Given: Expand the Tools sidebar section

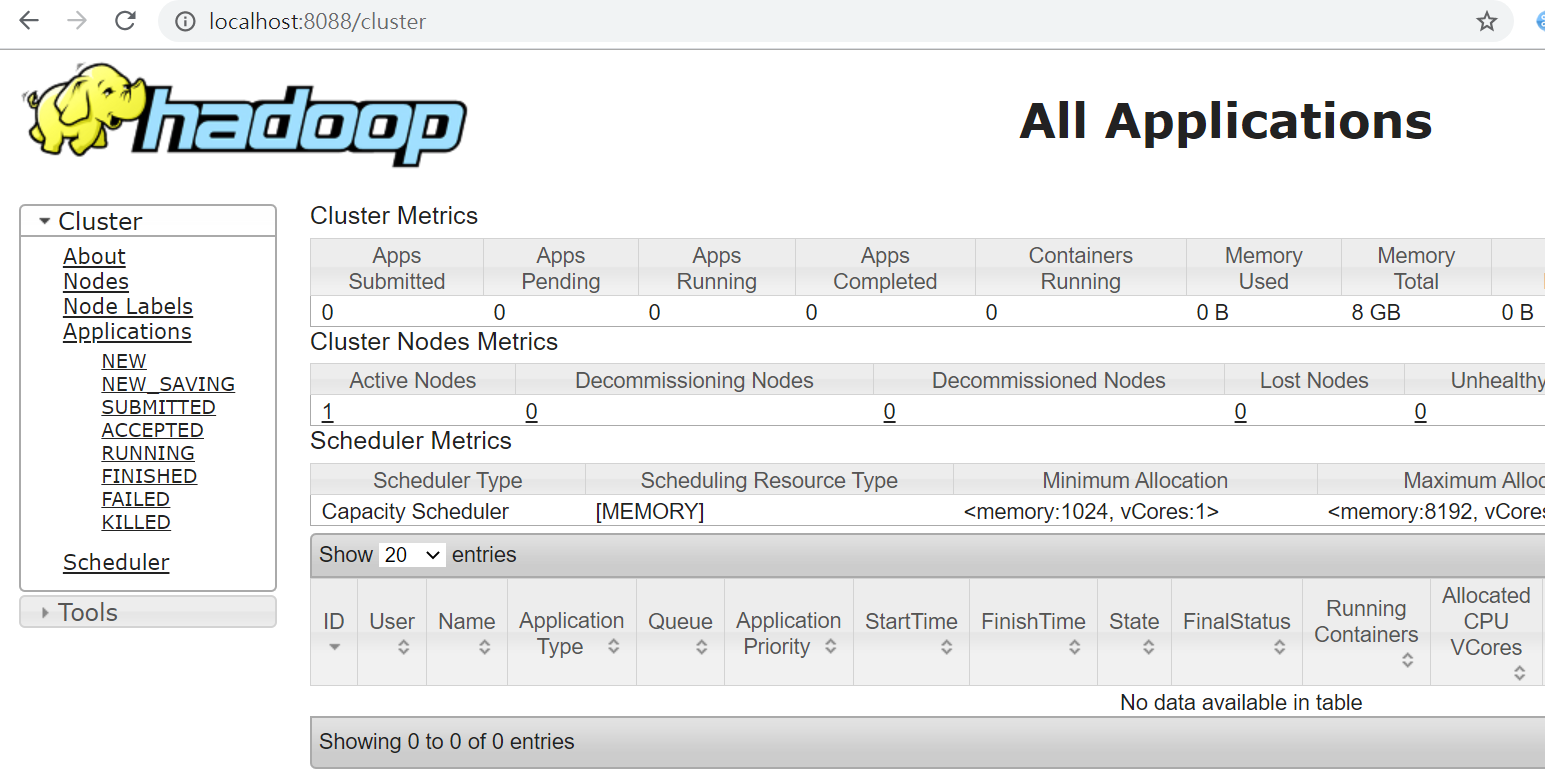Looking at the screenshot, I should tap(148, 612).
